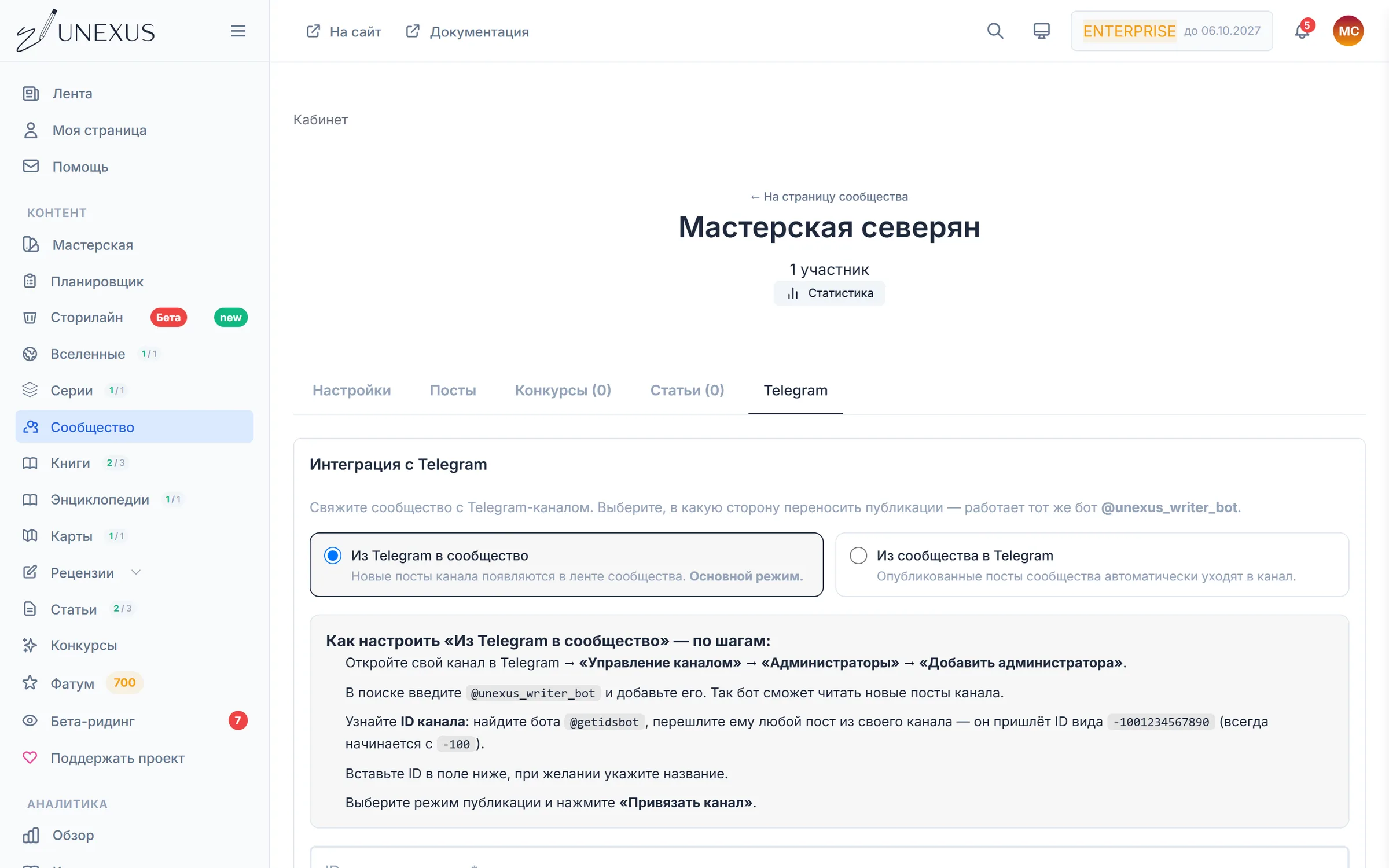Switch to Статьи (0) tab
Viewport: 1389px width, 868px height.
coord(687,390)
